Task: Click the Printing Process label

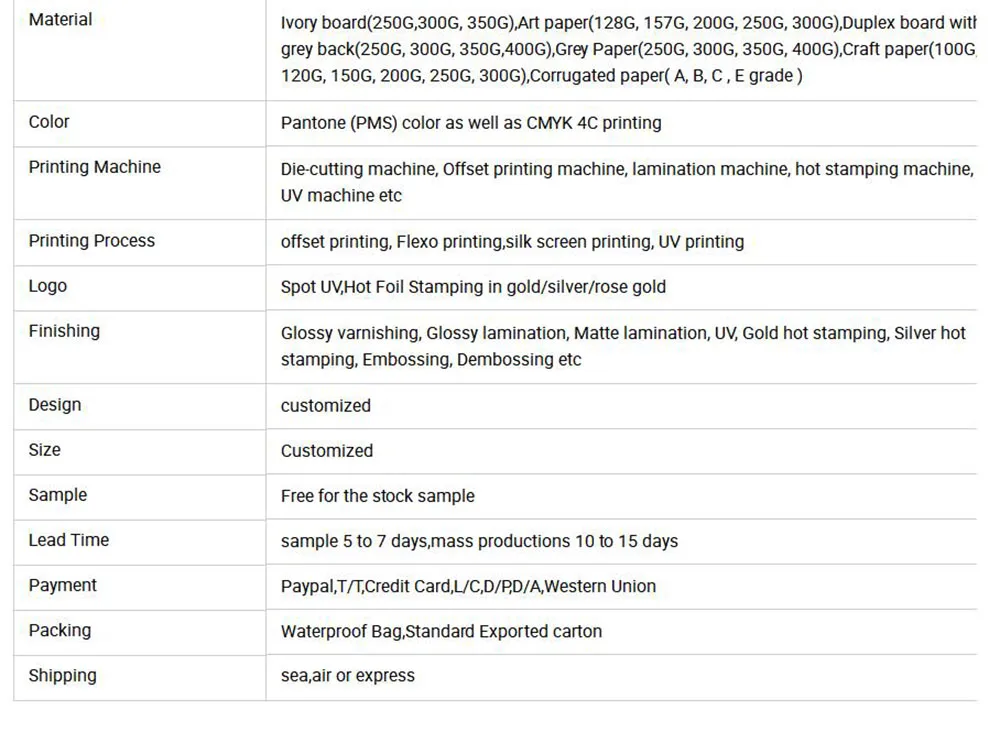Action: [92, 241]
